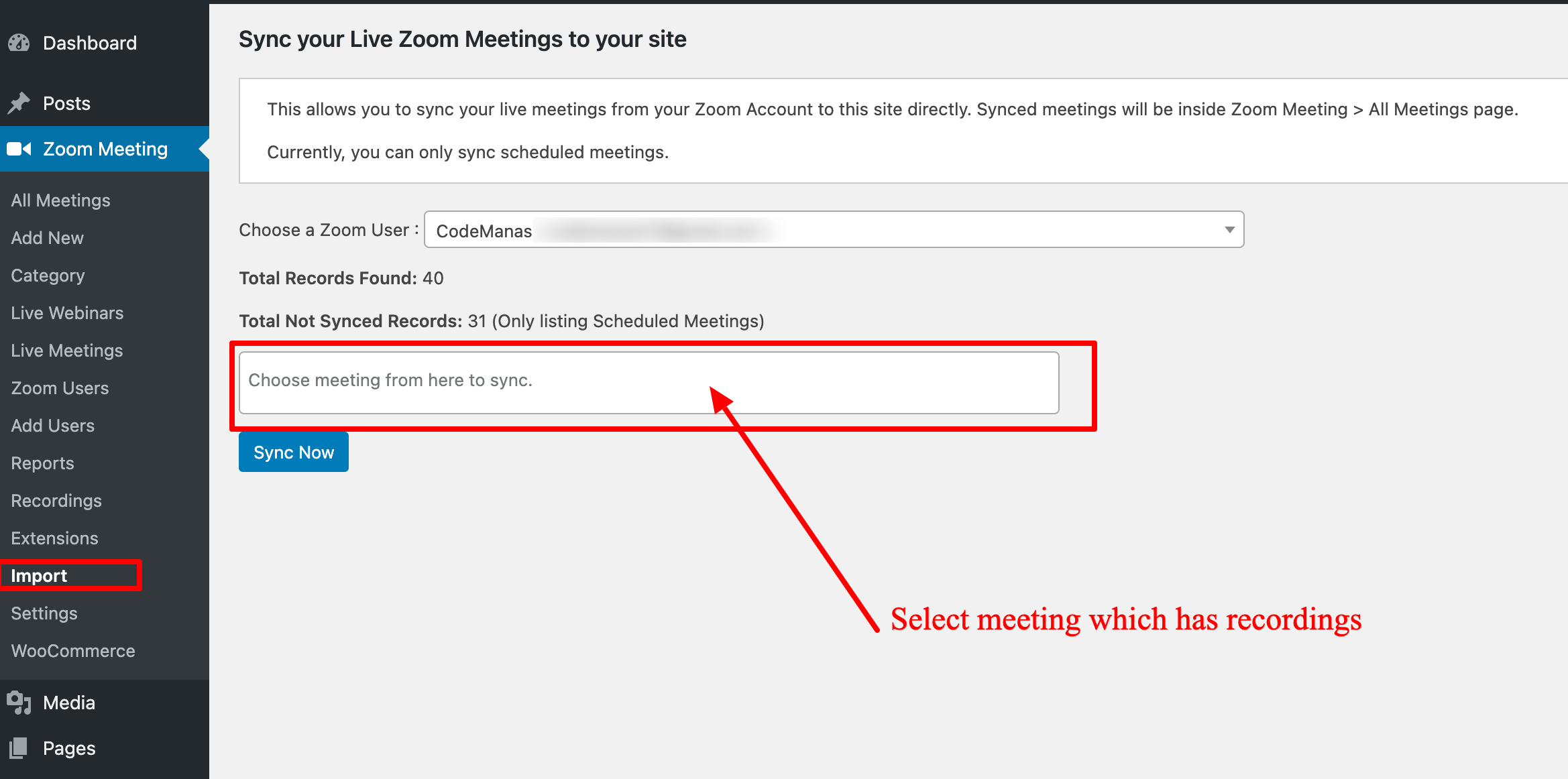Open Live Meetings page
The image size is (1568, 779).
(x=66, y=351)
